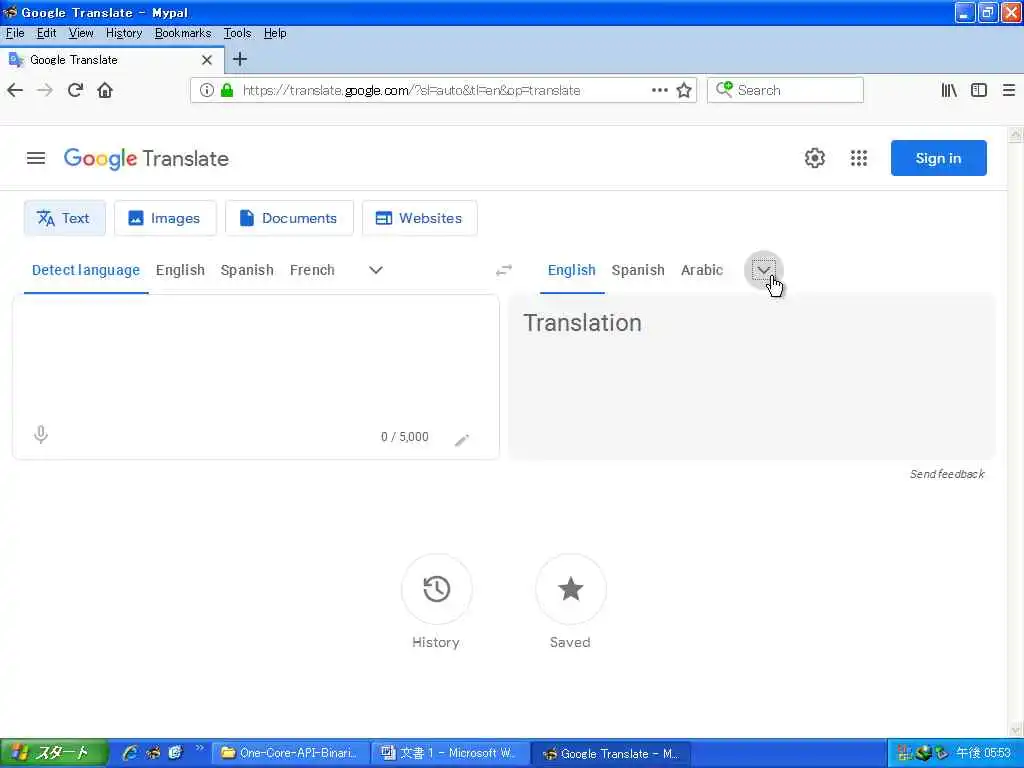Open the View menu
The width and height of the screenshot is (1024, 768).
81,33
